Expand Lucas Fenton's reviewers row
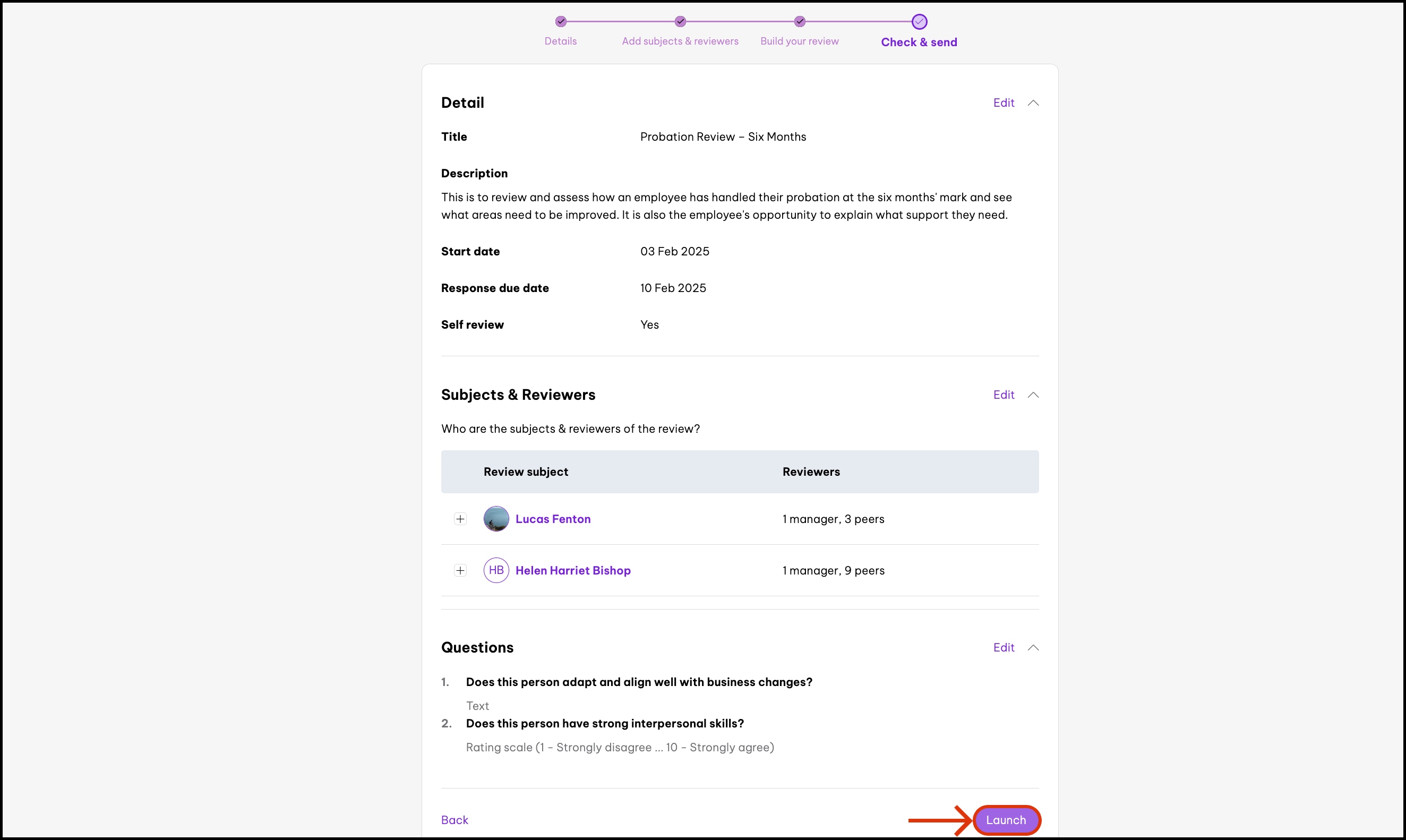The height and width of the screenshot is (840, 1406). 460,518
